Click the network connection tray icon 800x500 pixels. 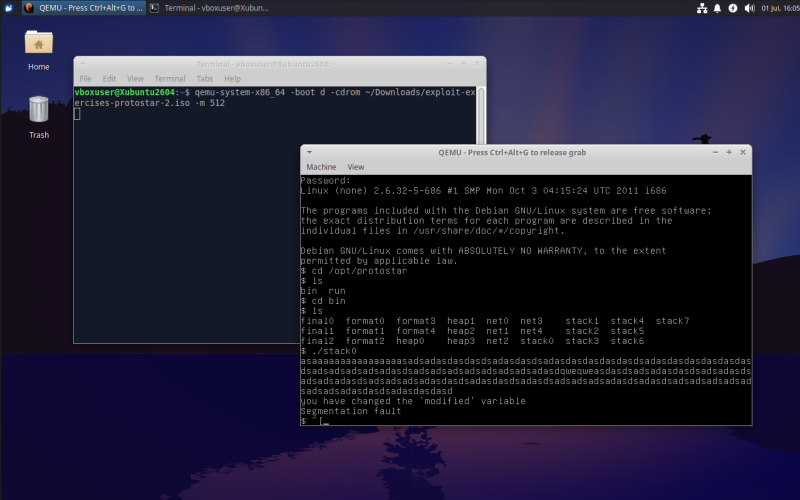pos(702,8)
